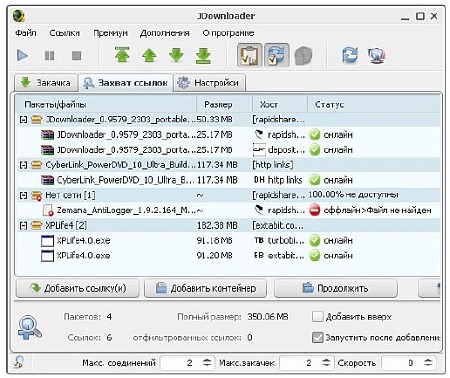The image size is (450, 378).
Task: Toggle clipboard monitoring icon
Action: [x=249, y=55]
